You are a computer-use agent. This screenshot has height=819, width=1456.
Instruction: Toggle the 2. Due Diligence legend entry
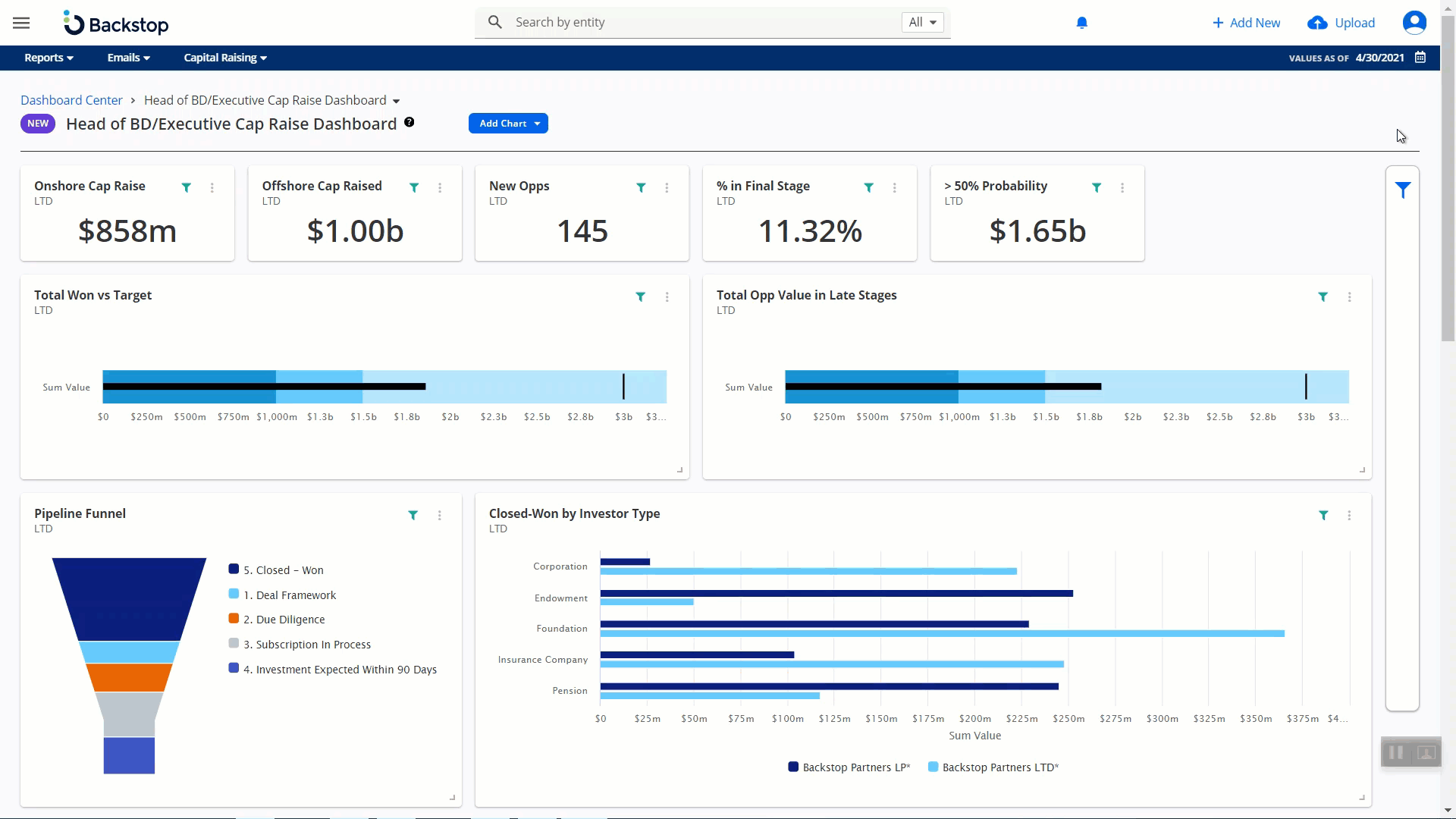pyautogui.click(x=277, y=619)
